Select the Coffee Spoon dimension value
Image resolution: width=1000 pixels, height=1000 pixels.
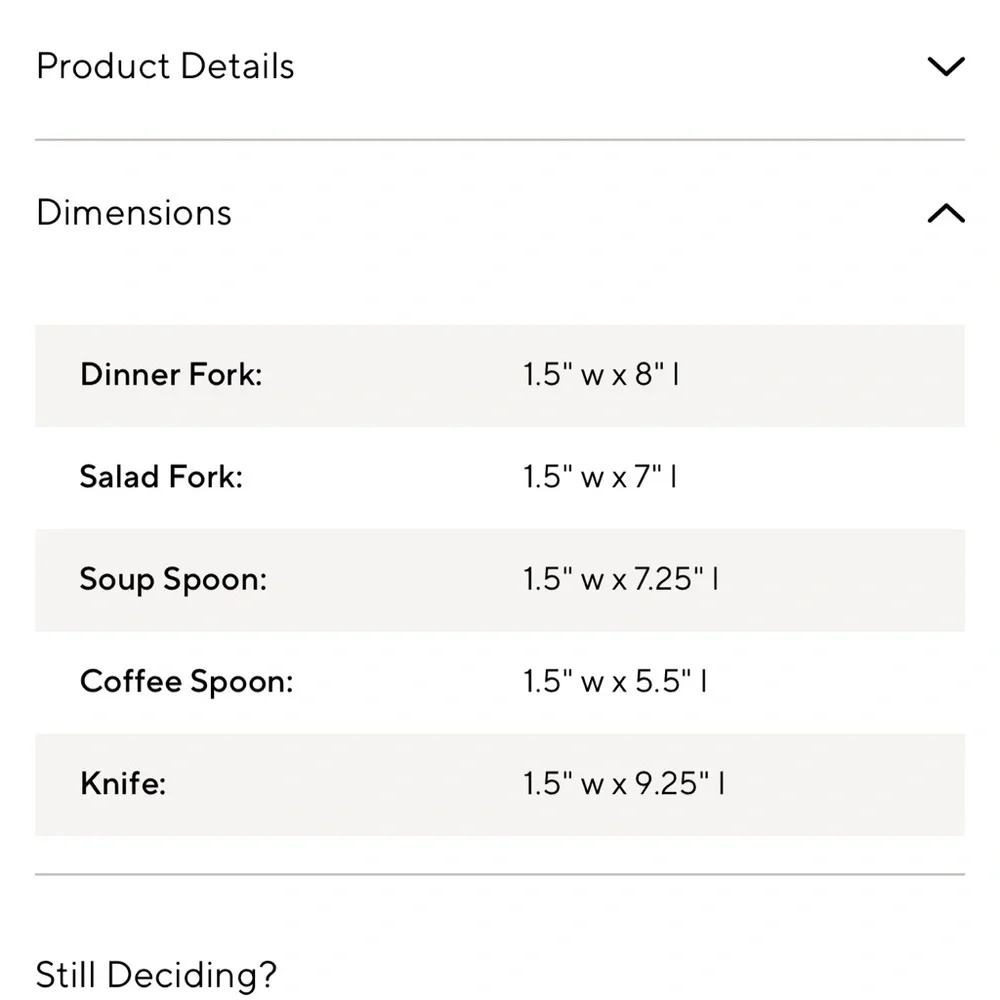pyautogui.click(x=613, y=681)
